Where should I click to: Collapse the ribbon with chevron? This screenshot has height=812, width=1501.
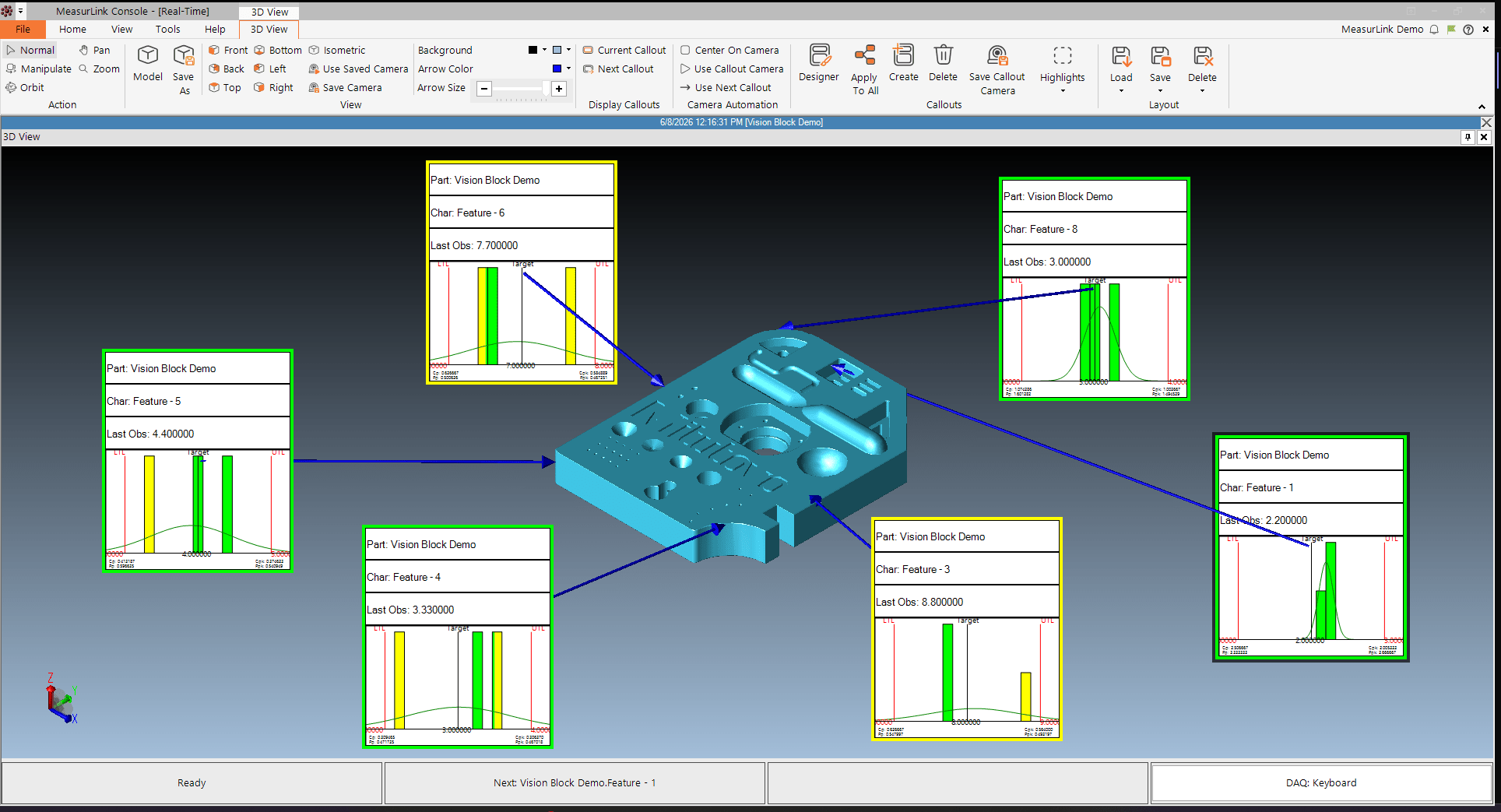[1482, 107]
